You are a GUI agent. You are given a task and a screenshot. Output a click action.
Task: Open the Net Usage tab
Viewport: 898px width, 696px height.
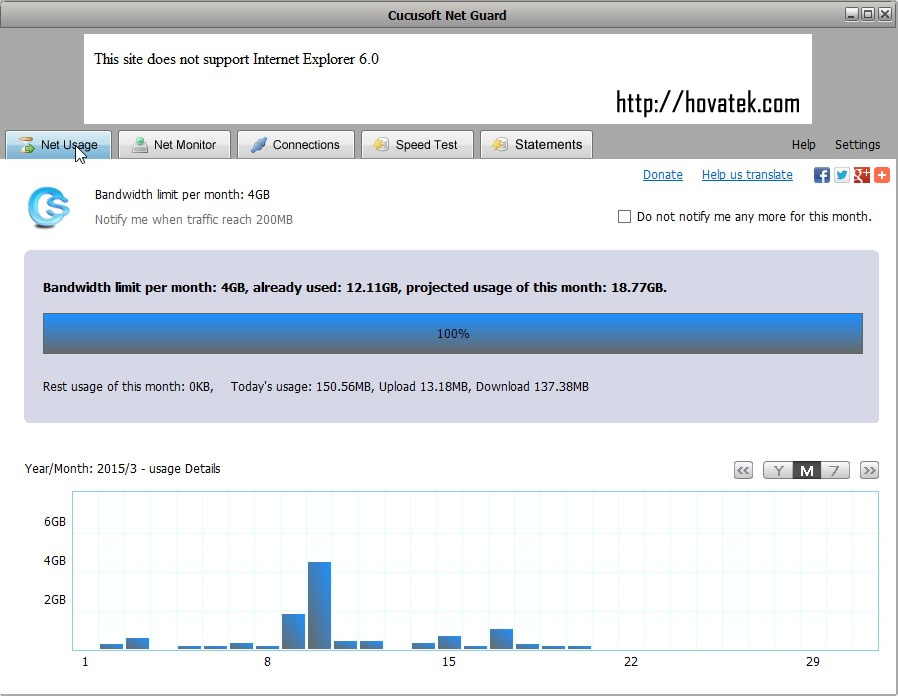pyautogui.click(x=58, y=145)
